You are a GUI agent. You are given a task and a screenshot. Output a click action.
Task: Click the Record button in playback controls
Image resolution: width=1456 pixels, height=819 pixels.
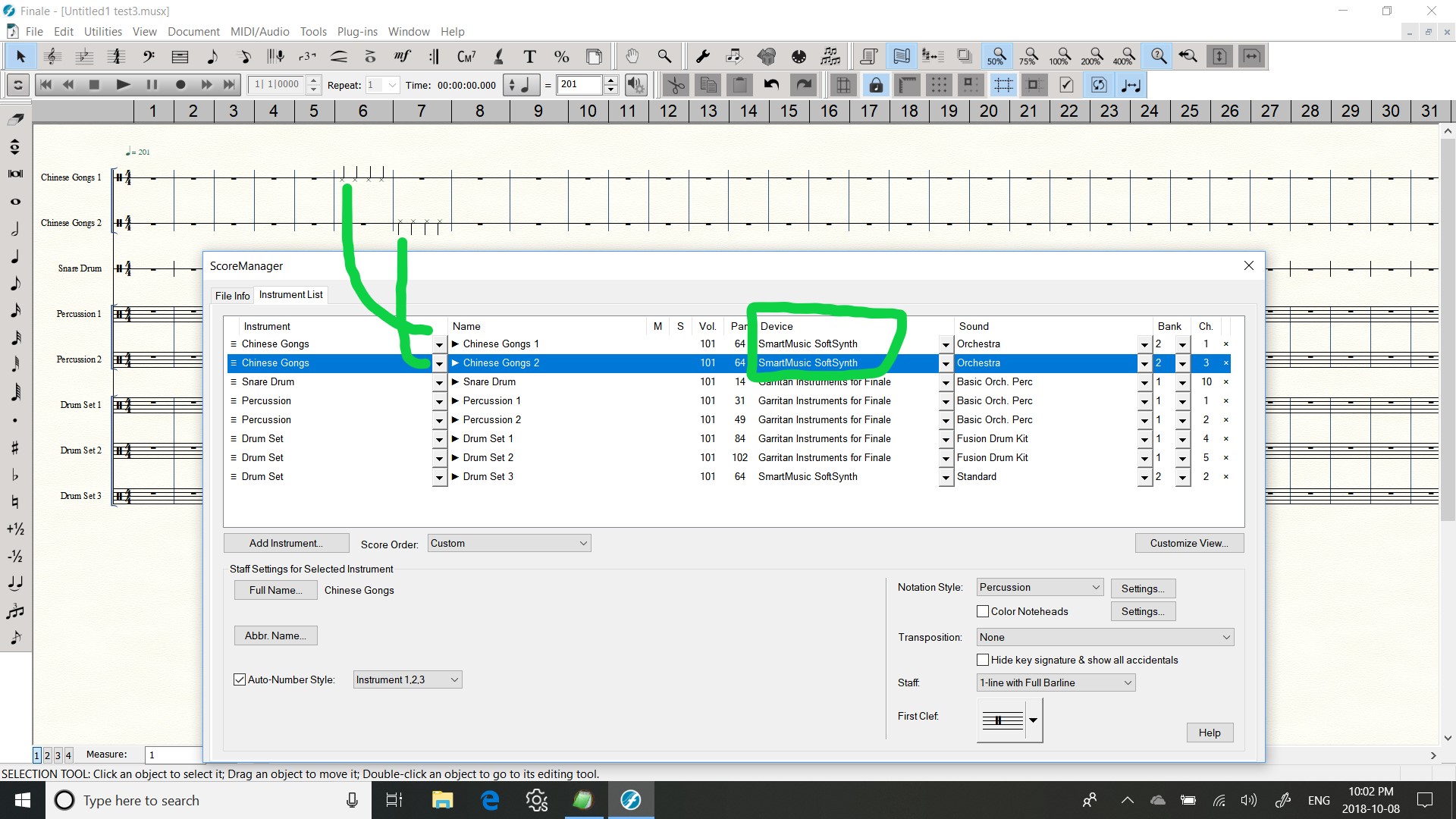tap(180, 85)
